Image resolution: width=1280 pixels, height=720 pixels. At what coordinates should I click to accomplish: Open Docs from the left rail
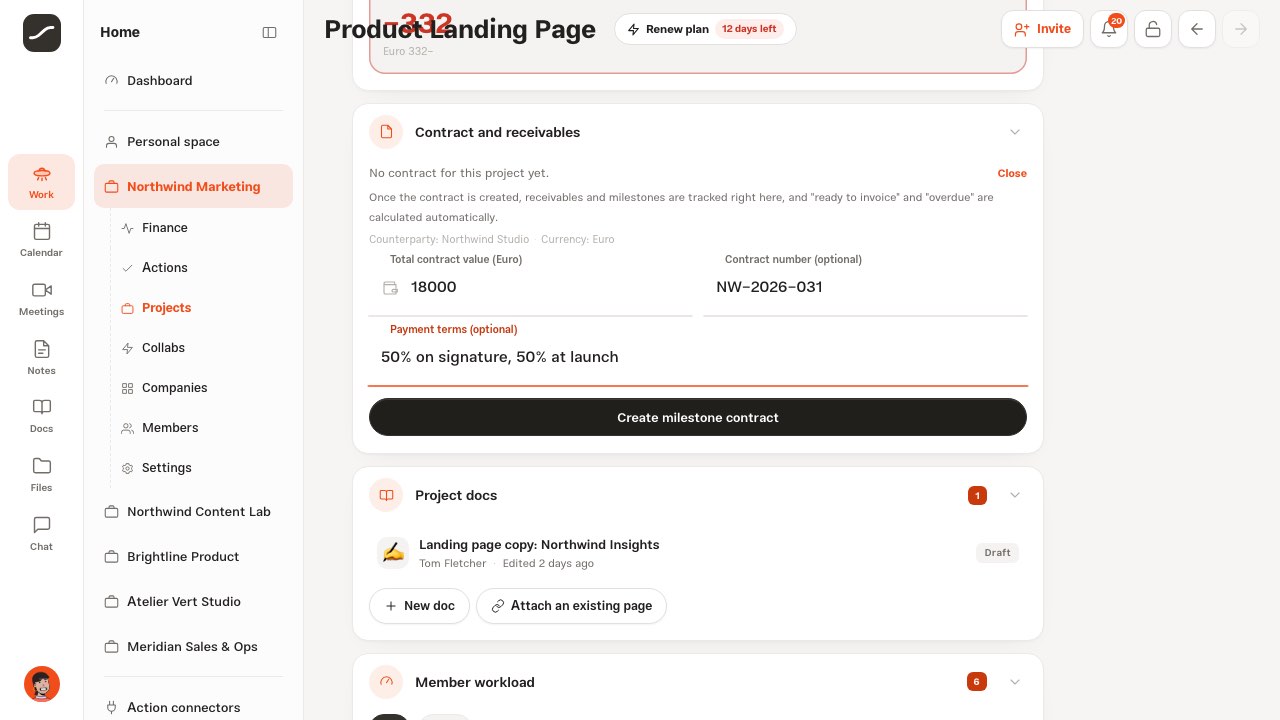pos(41,416)
